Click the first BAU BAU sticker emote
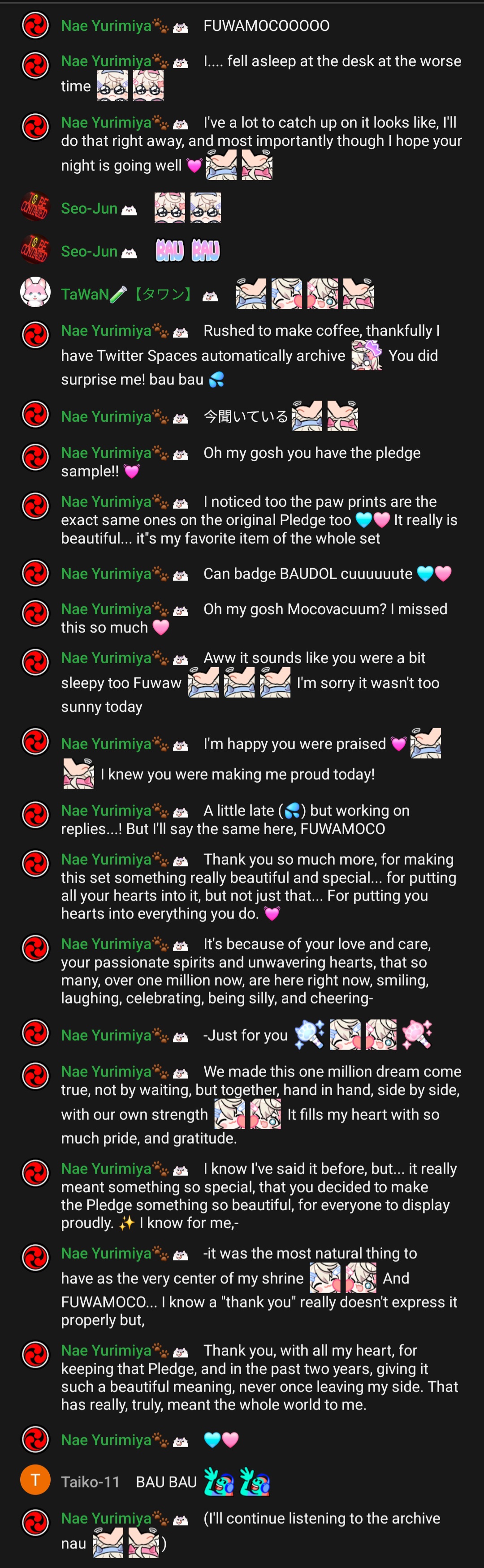 [170, 250]
